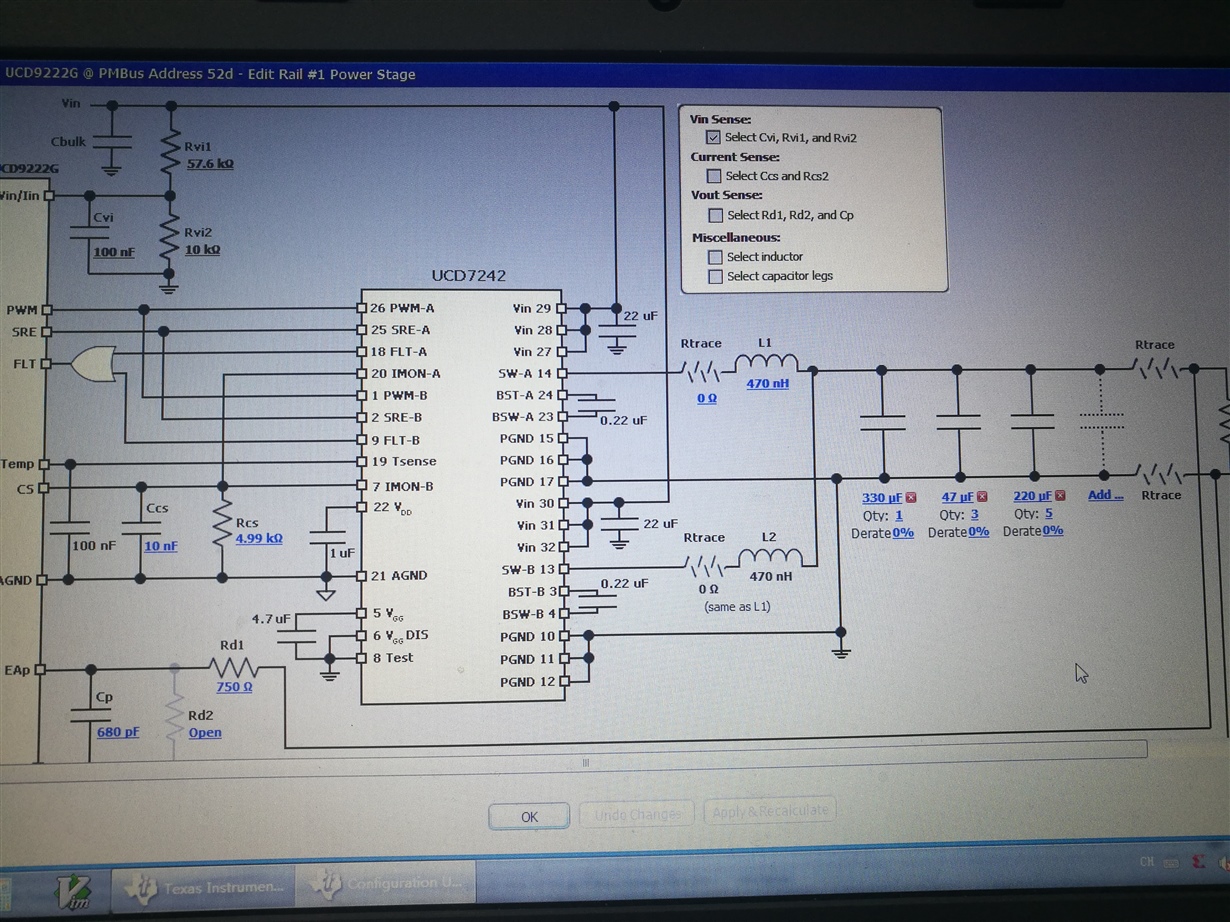Screen dimensions: 1230x922
Task: Edit the 47 µF capacitor value
Action: tap(958, 497)
